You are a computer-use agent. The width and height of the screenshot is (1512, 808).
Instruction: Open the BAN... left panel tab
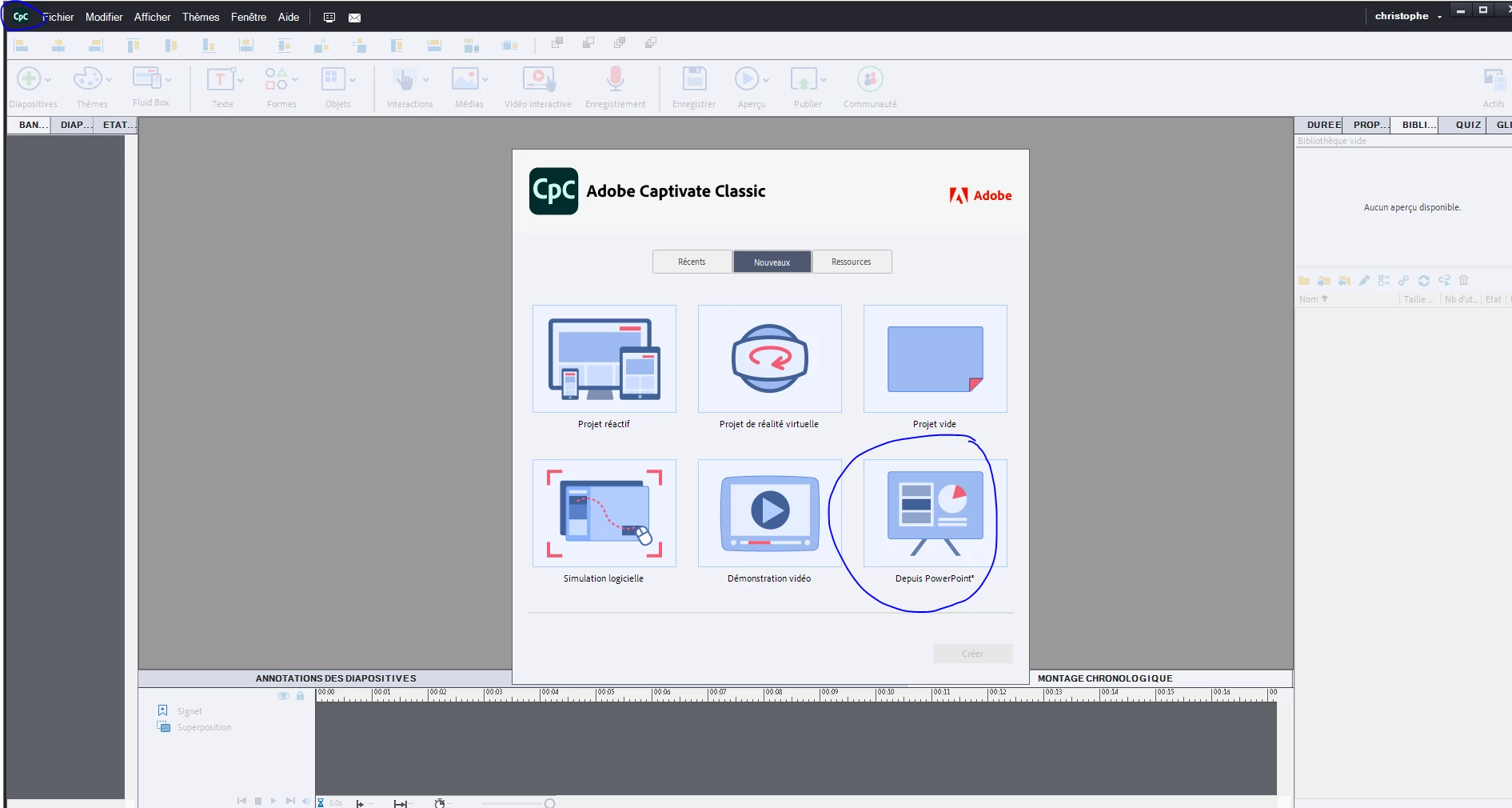29,125
